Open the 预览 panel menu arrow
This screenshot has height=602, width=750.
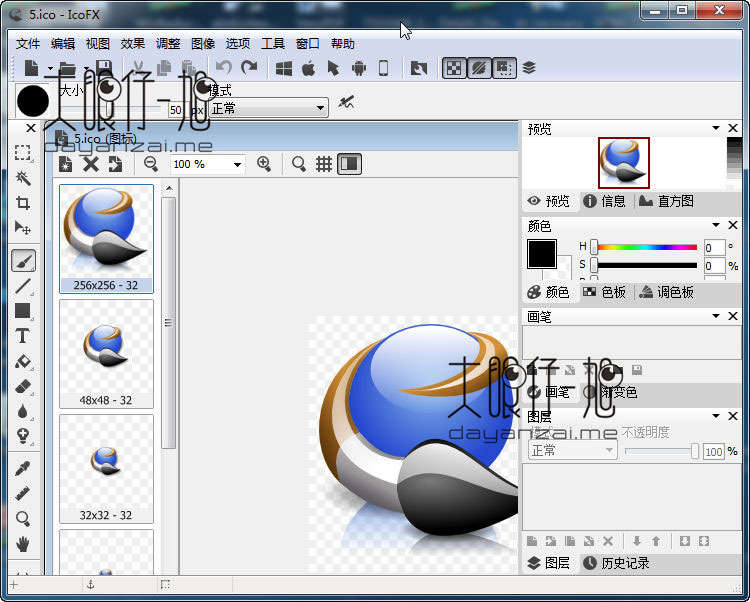pos(716,128)
